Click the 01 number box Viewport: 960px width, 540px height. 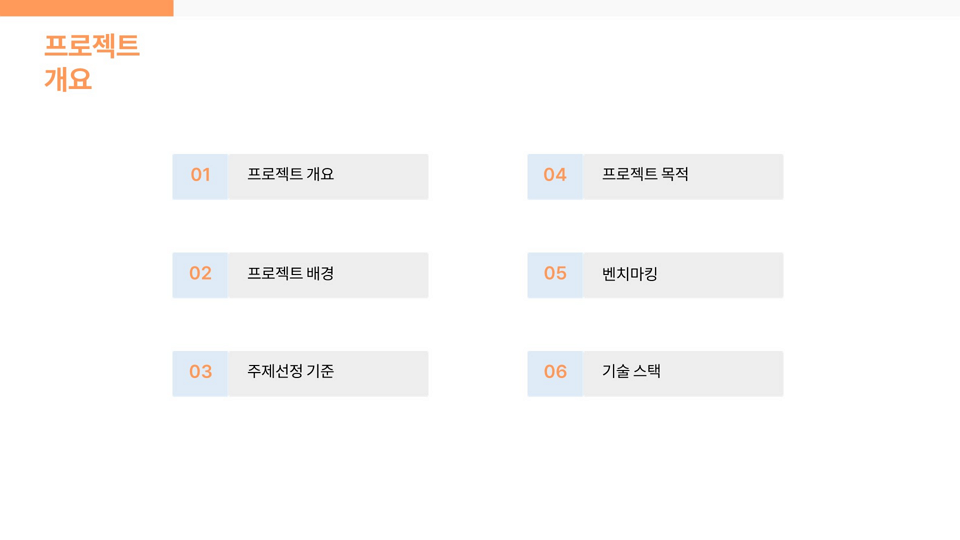tap(200, 176)
